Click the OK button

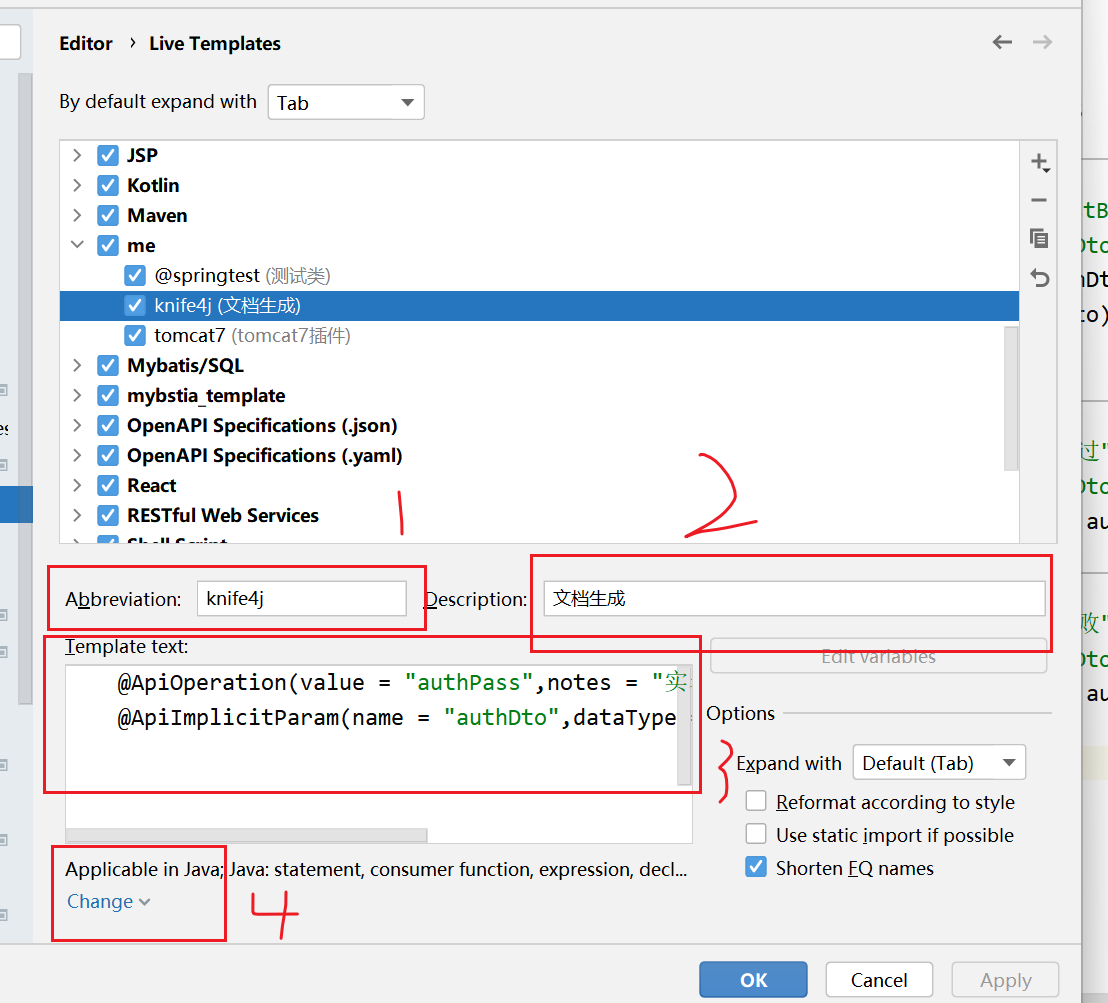tap(753, 980)
